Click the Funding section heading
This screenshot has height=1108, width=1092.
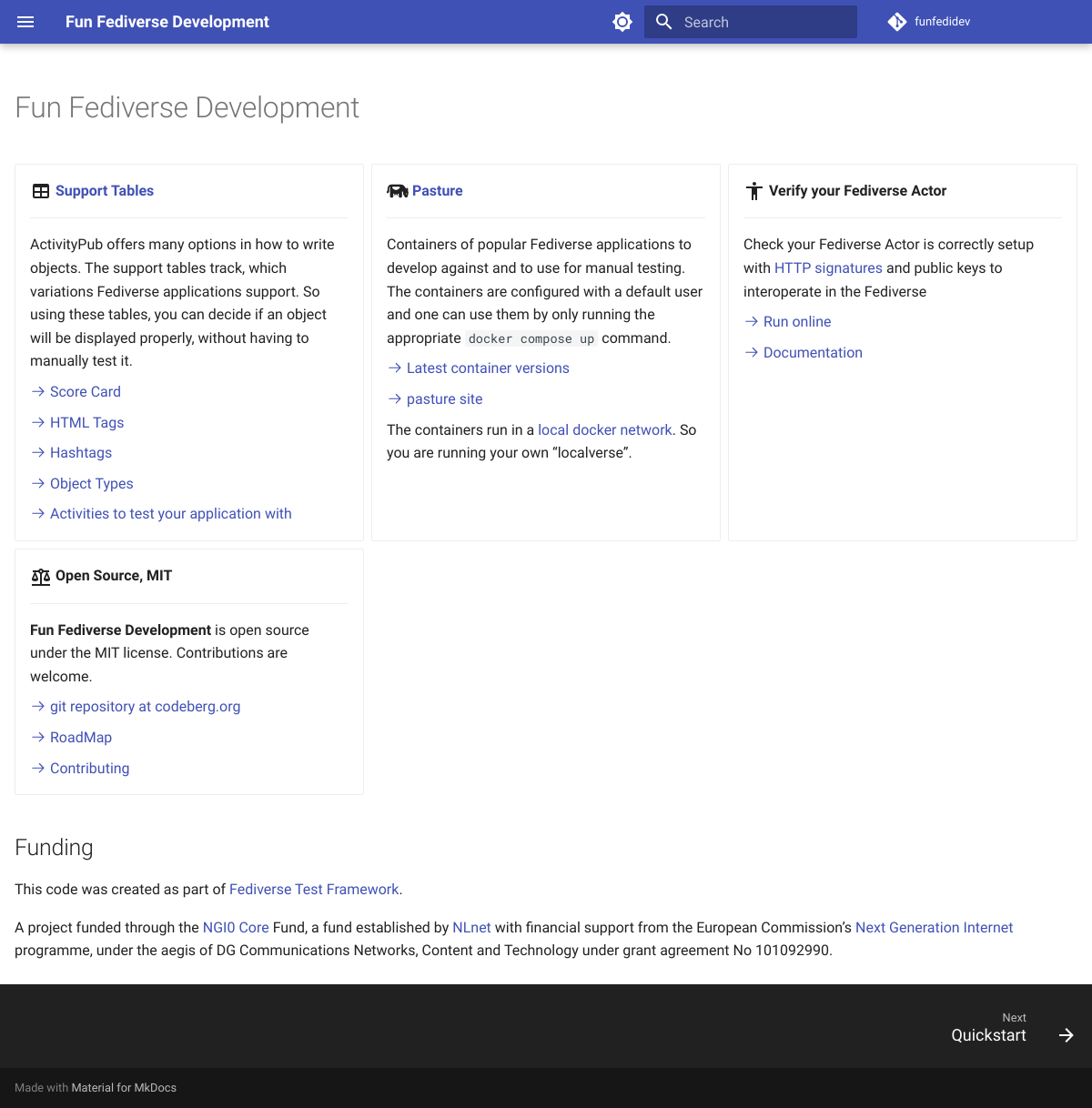54,848
